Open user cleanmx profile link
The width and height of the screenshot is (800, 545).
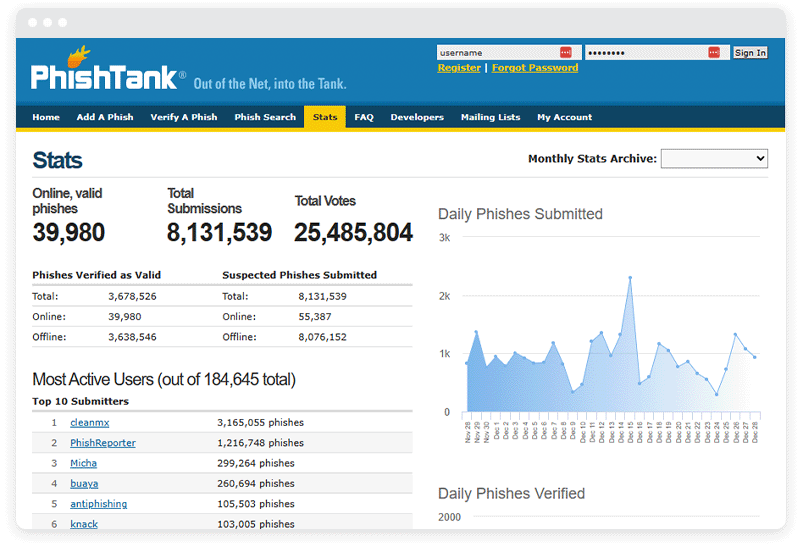(x=90, y=423)
